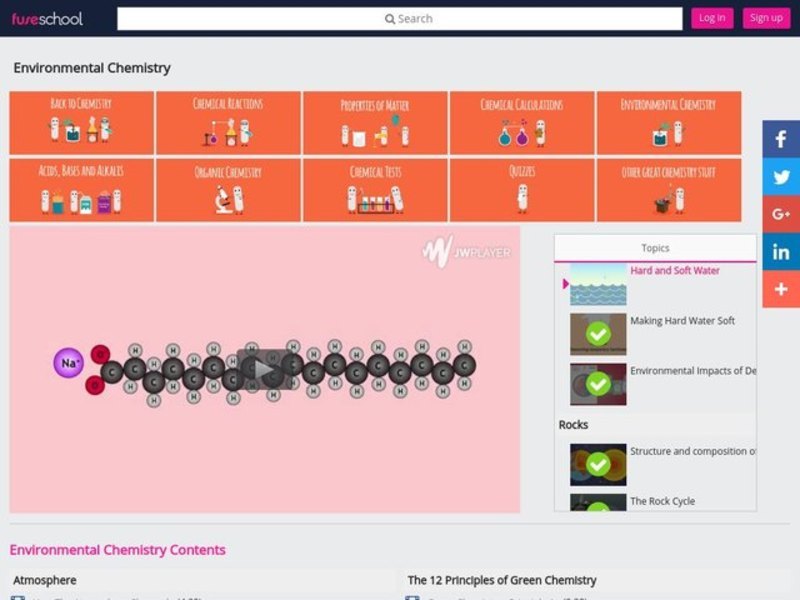Open the Chemical Reactions category tile

(x=228, y=123)
